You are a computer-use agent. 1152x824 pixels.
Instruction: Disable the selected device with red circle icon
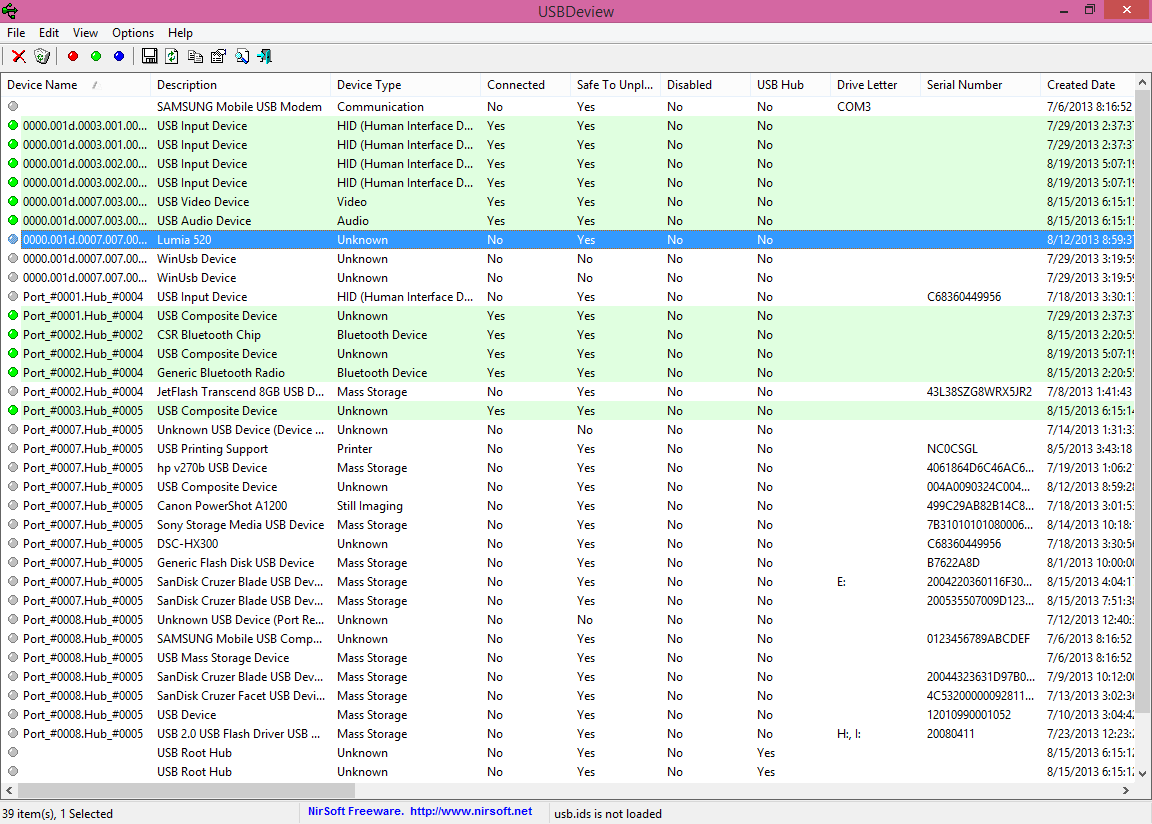click(x=72, y=56)
